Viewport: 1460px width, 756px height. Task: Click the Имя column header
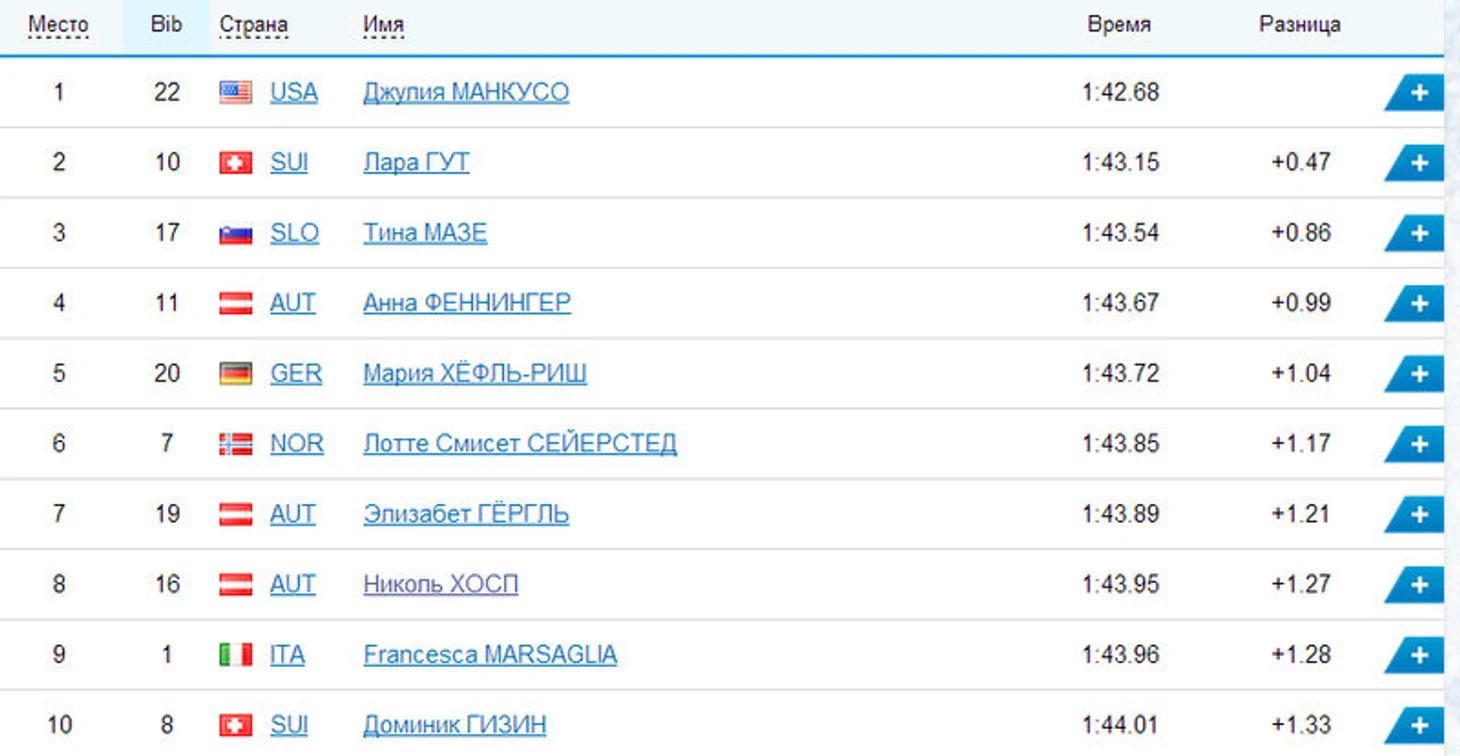[x=383, y=25]
